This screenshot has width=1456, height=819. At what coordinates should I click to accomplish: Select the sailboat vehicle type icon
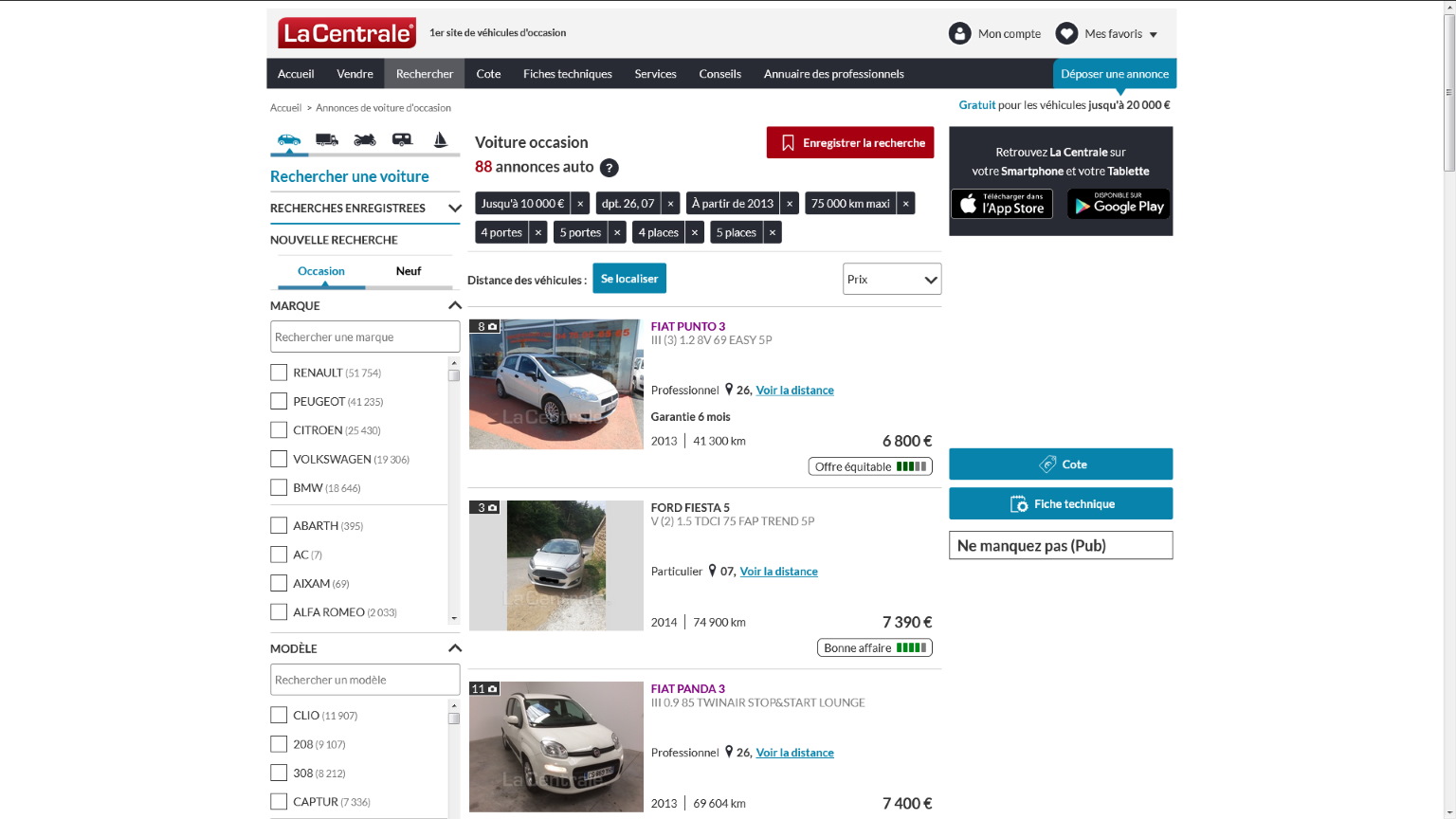(440, 139)
